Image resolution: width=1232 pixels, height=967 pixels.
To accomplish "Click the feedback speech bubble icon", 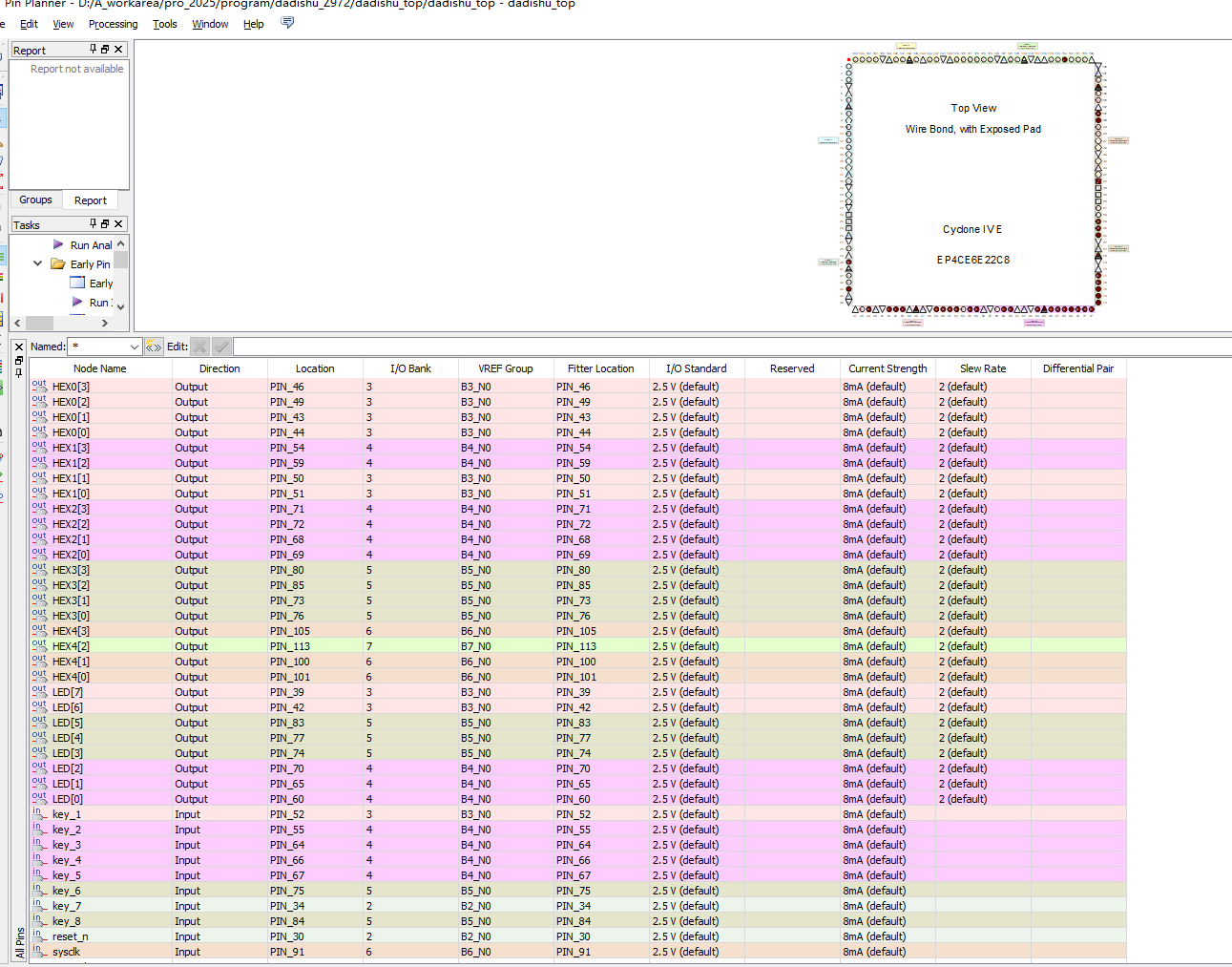I will (x=287, y=23).
